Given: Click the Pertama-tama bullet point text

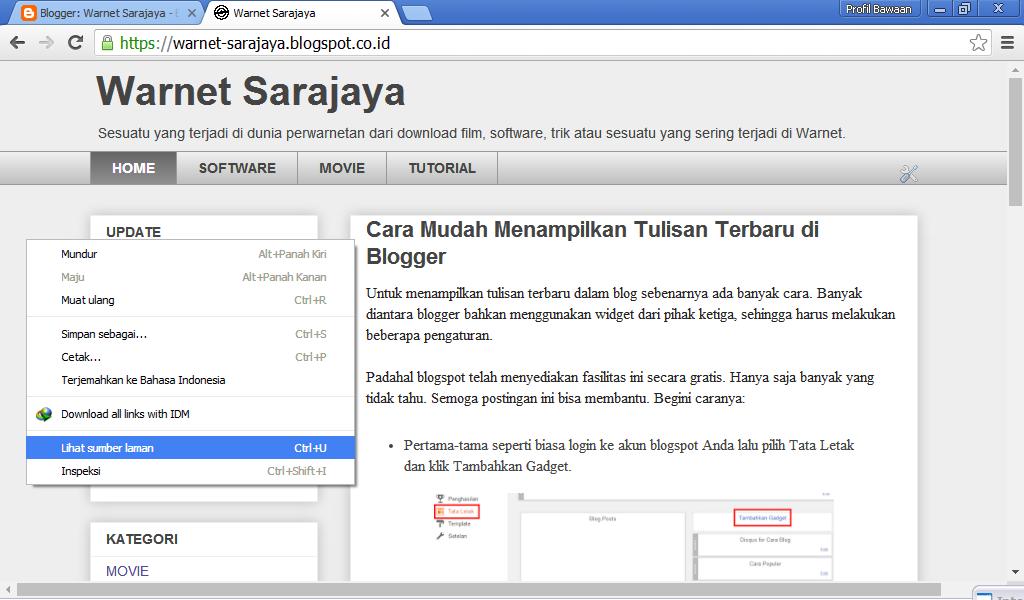Looking at the screenshot, I should pos(629,456).
